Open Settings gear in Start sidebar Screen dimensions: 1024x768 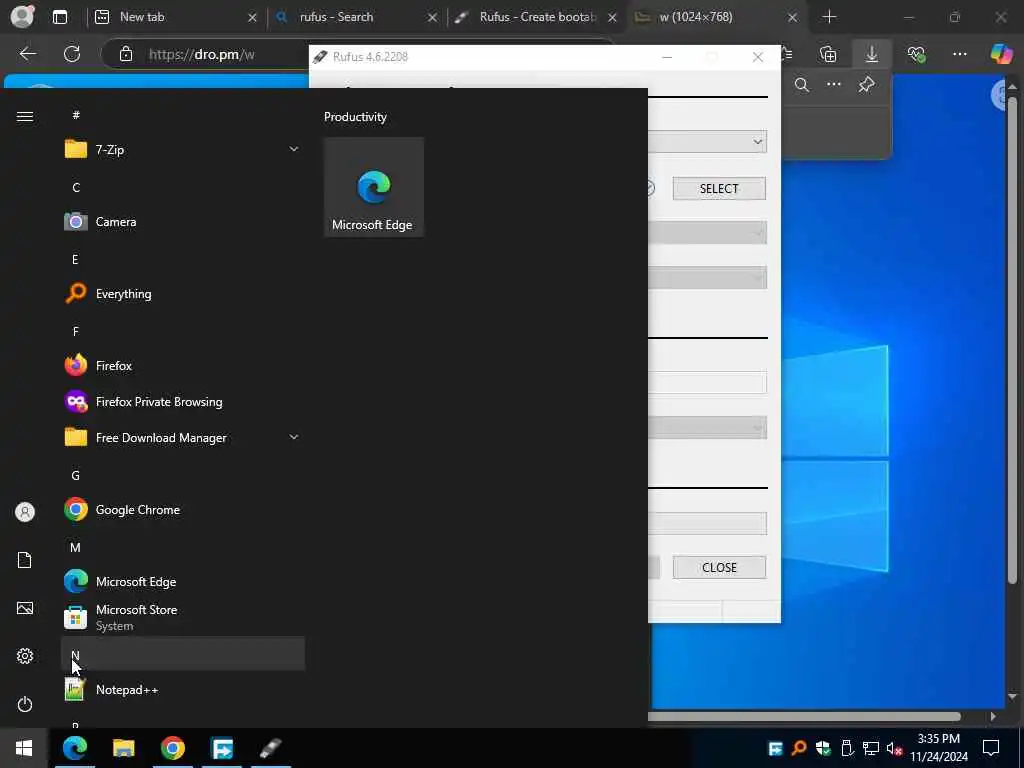(x=25, y=656)
